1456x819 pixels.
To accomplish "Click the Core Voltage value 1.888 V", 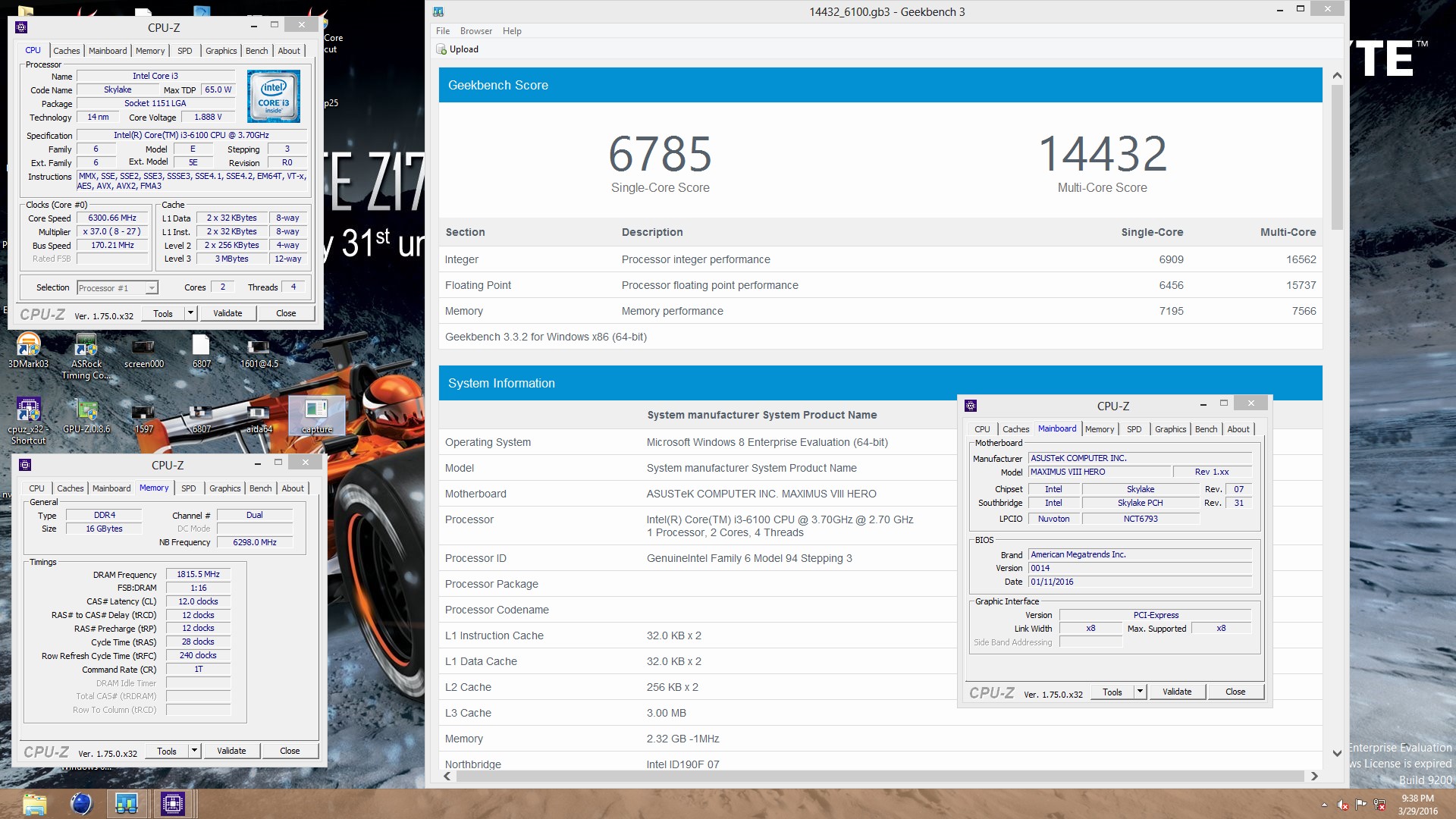I will (208, 118).
